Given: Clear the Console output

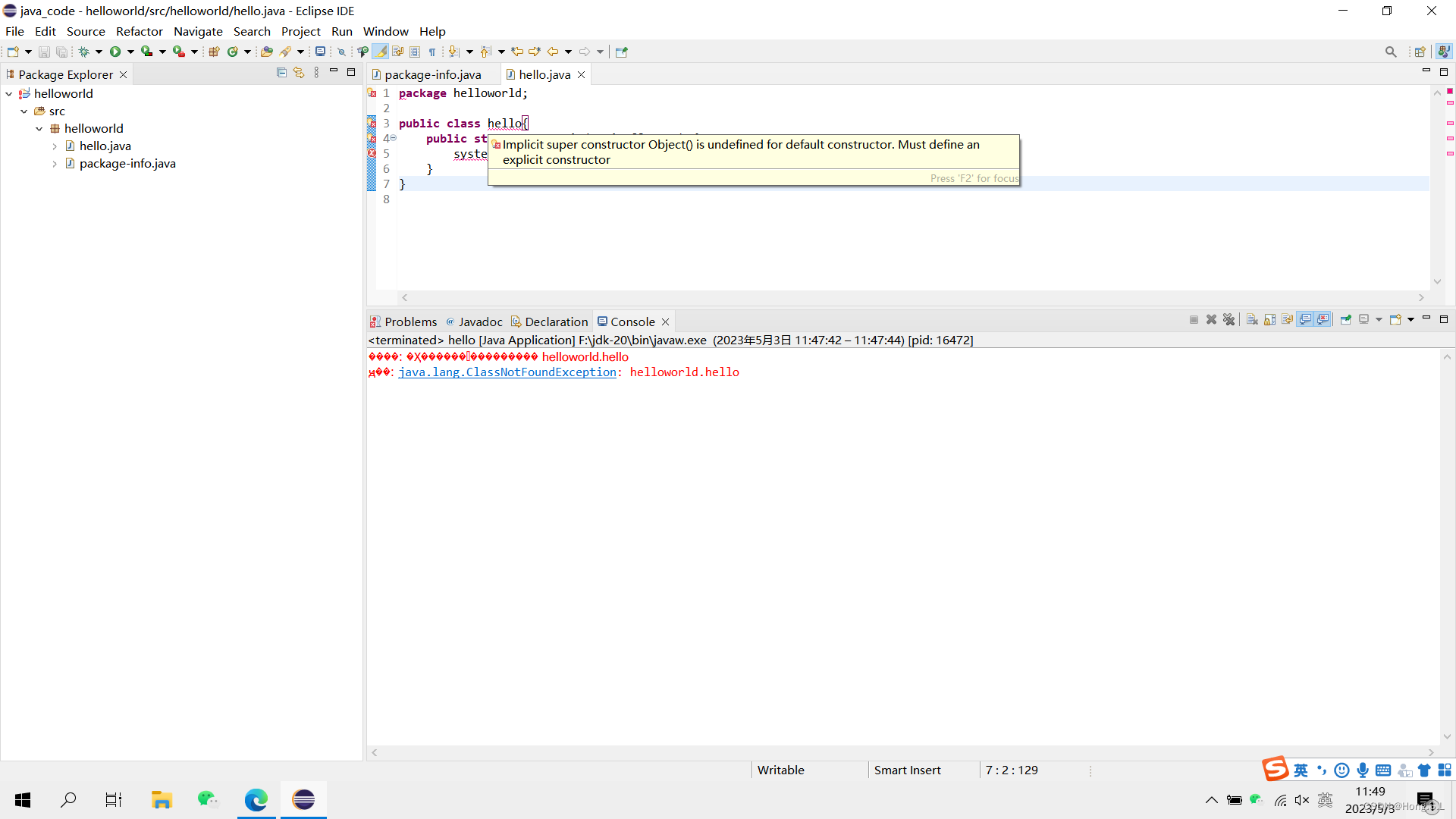Looking at the screenshot, I should 1252,319.
